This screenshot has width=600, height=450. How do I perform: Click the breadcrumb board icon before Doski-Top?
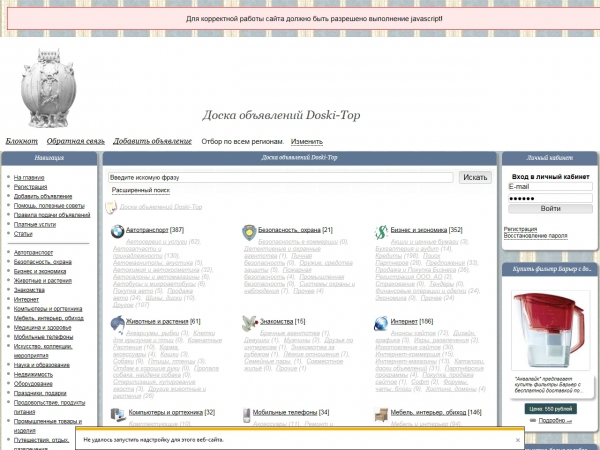pyautogui.click(x=111, y=207)
